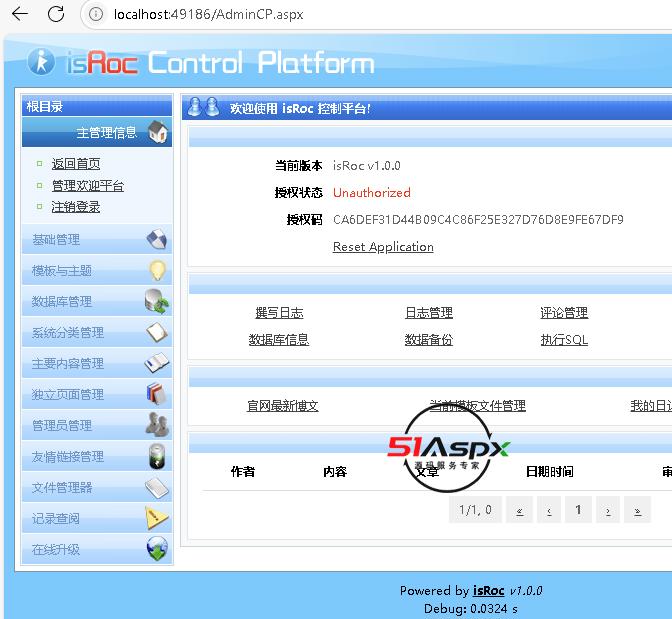Open 管理员管理 section

[x=97, y=425]
